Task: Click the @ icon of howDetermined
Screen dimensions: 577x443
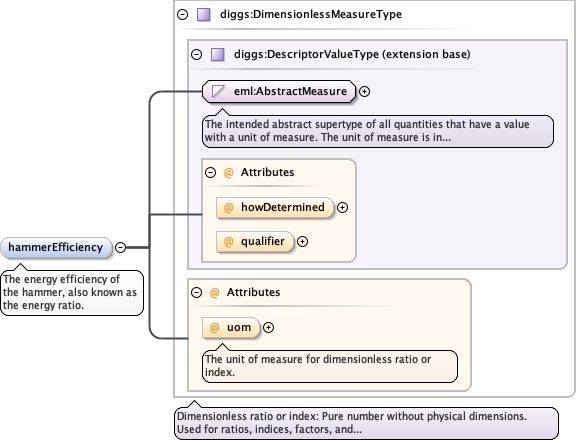Action: click(x=229, y=208)
